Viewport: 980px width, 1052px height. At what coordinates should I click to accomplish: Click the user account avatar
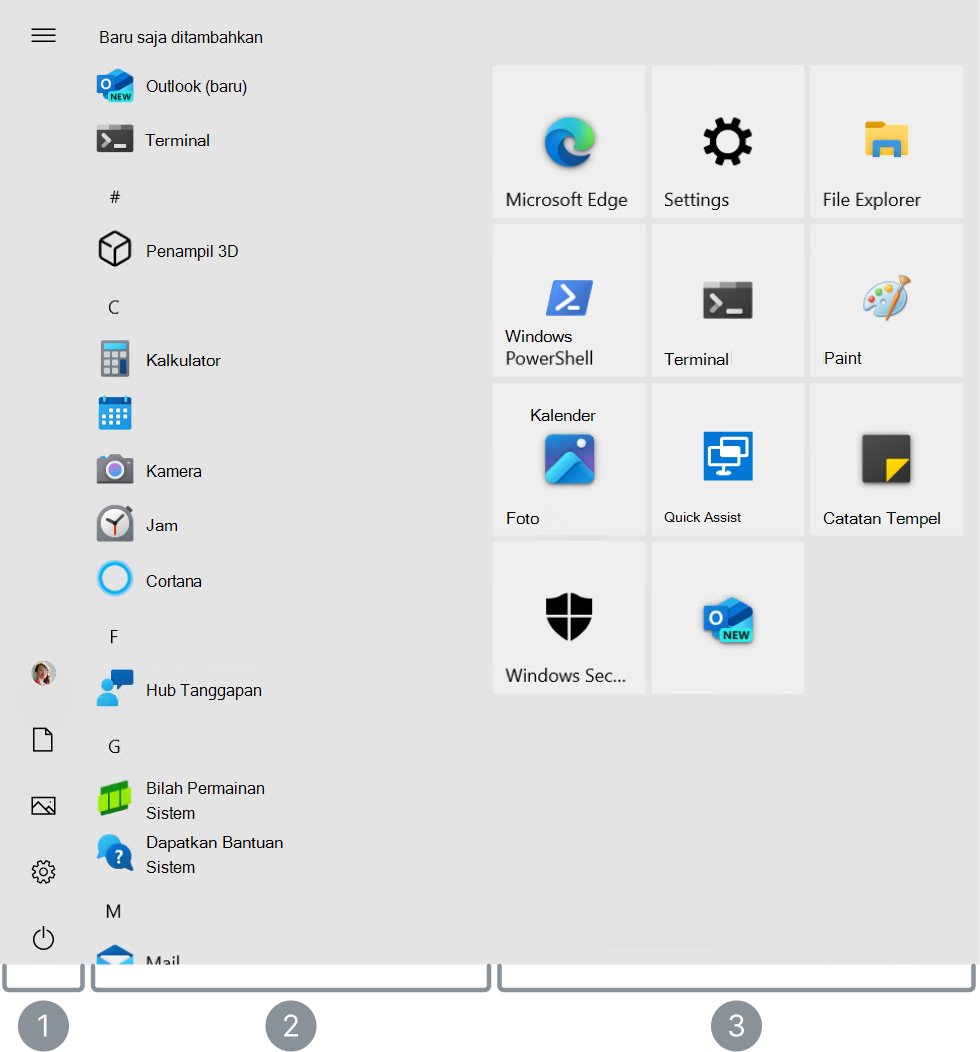pyautogui.click(x=44, y=673)
